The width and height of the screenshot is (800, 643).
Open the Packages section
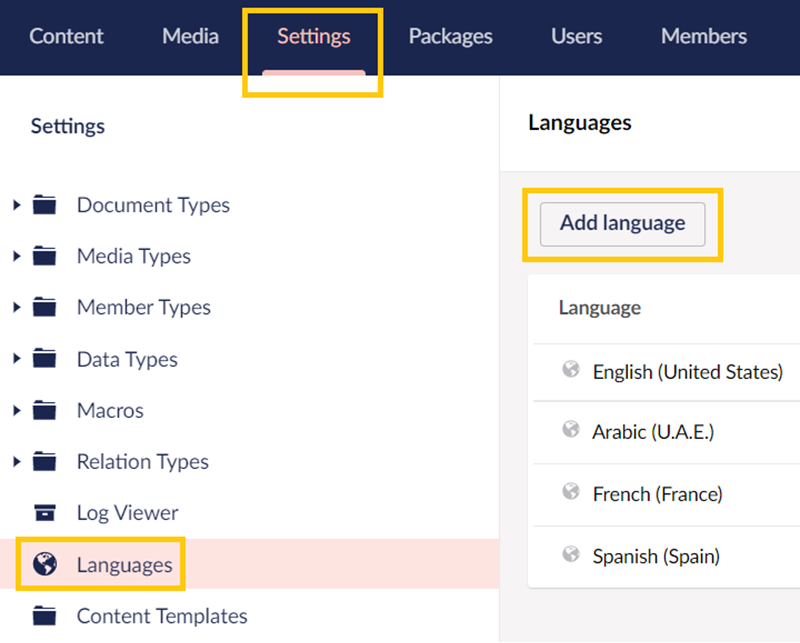pos(450,36)
